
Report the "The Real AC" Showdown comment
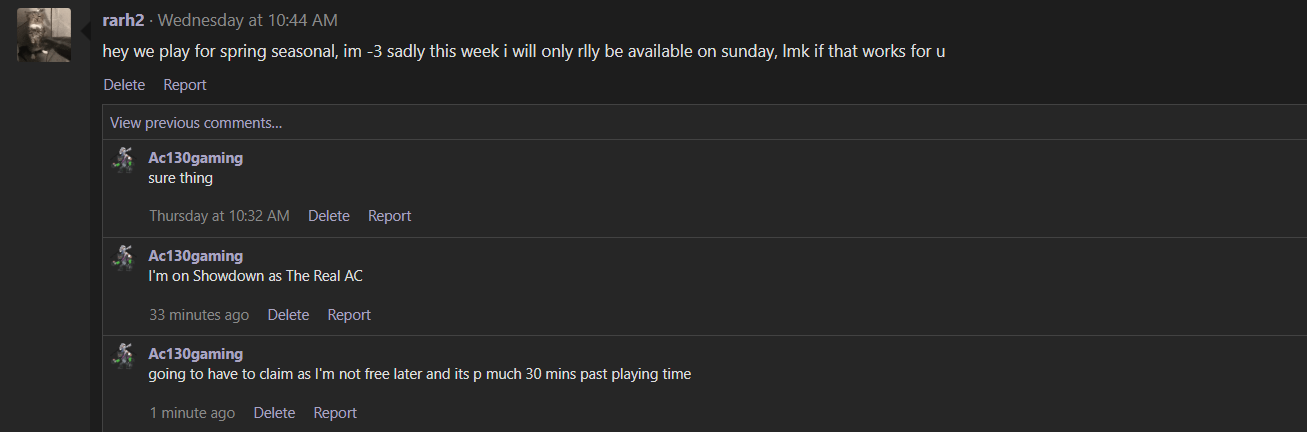pos(349,315)
